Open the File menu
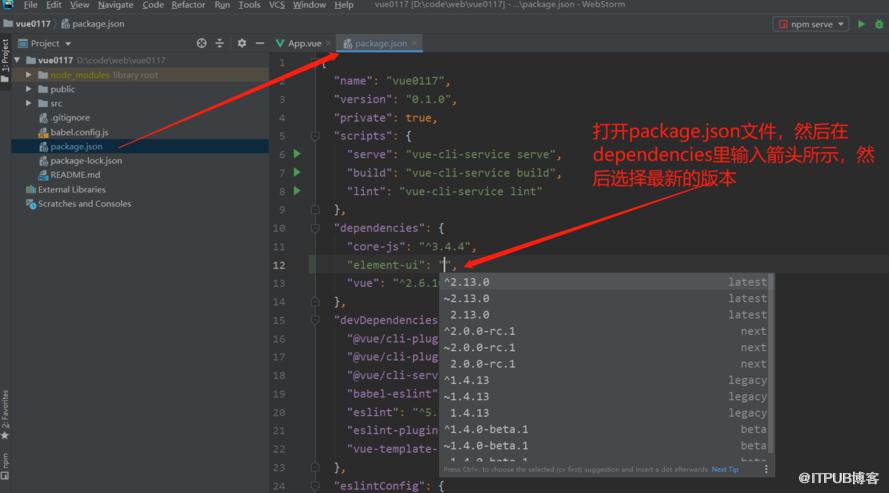 30,5
